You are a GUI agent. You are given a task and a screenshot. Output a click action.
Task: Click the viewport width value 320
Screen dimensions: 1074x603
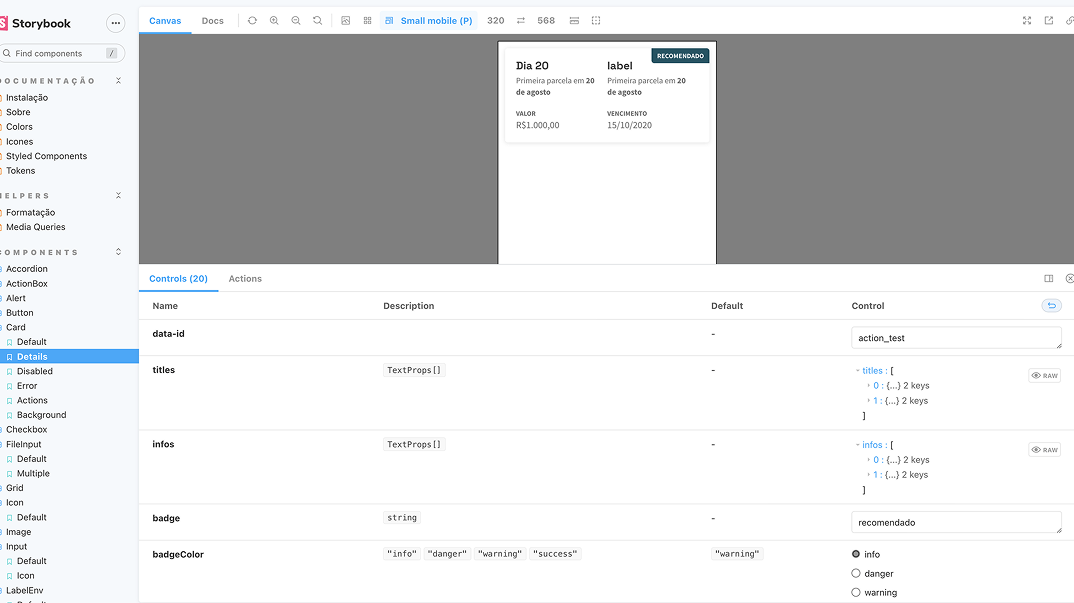495,21
